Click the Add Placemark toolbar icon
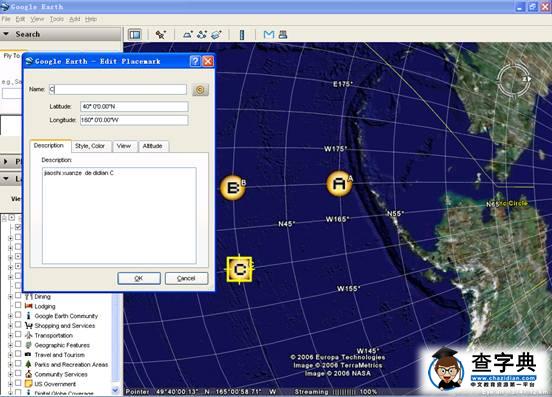The image size is (552, 397). tap(161, 34)
